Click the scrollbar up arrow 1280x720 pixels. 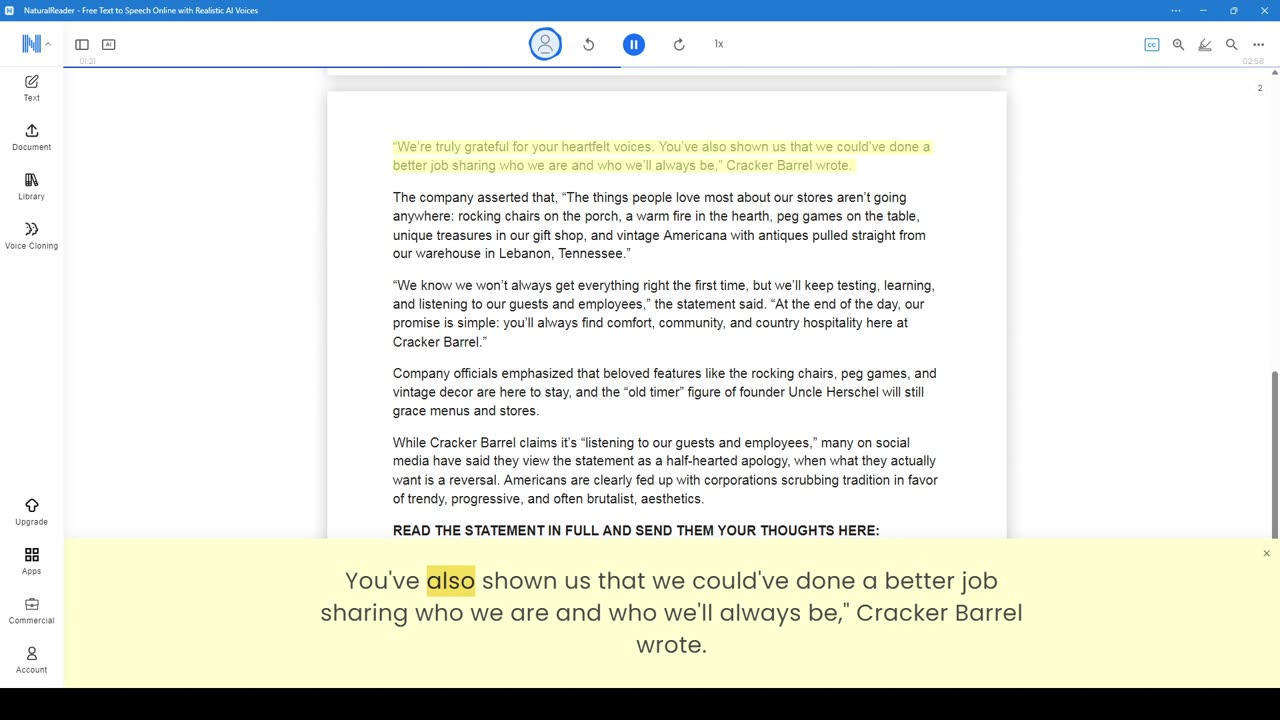pos(1274,73)
